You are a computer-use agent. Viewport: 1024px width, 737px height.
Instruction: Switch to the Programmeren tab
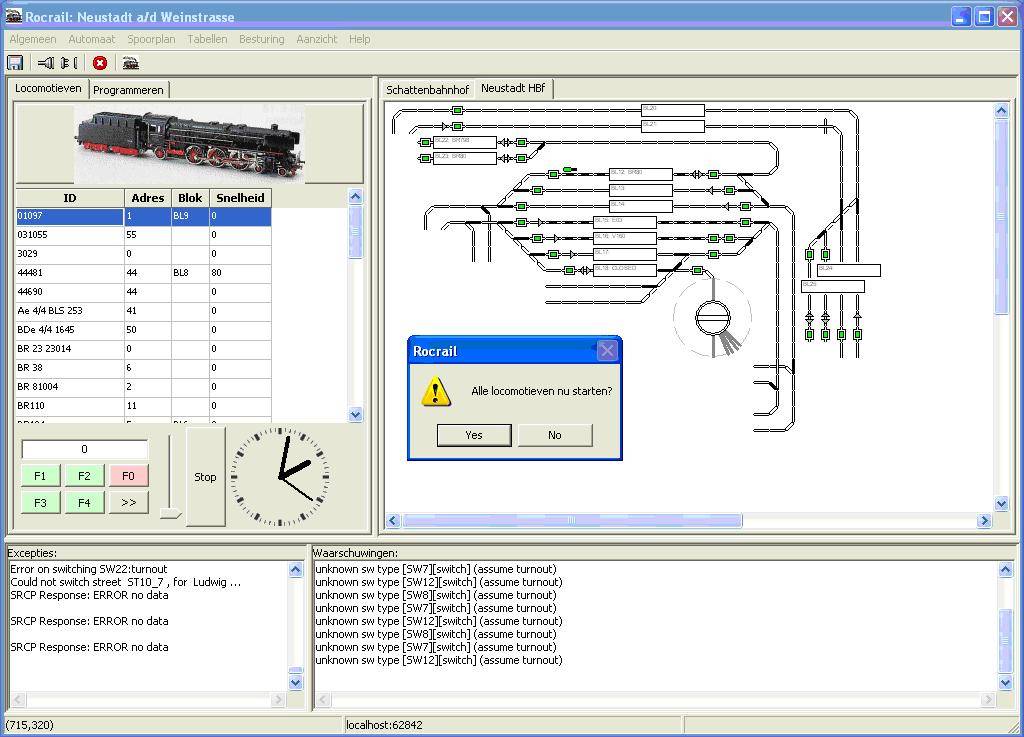128,90
